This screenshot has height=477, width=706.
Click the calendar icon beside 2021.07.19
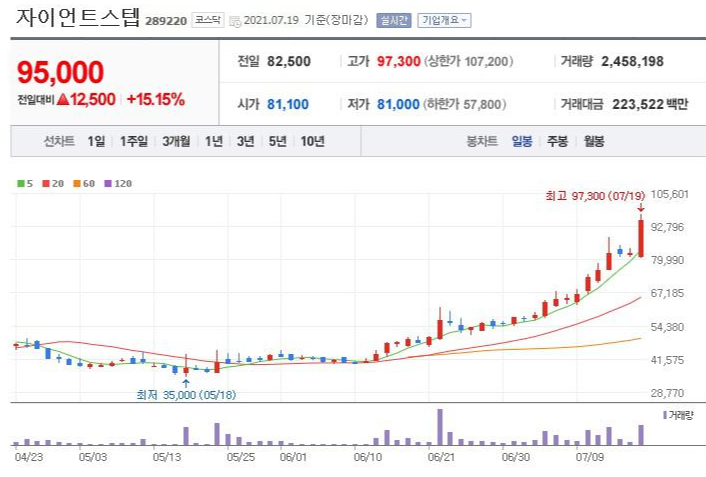click(235, 21)
